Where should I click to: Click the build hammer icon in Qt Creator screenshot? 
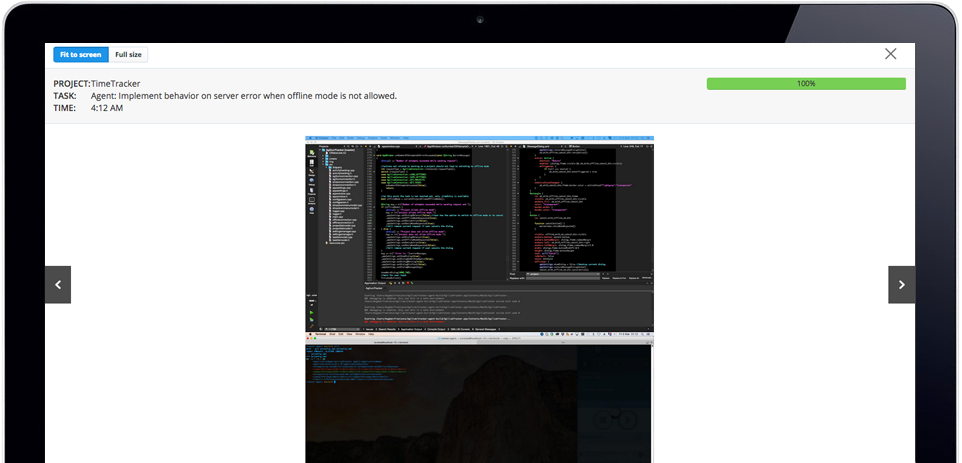point(312,326)
